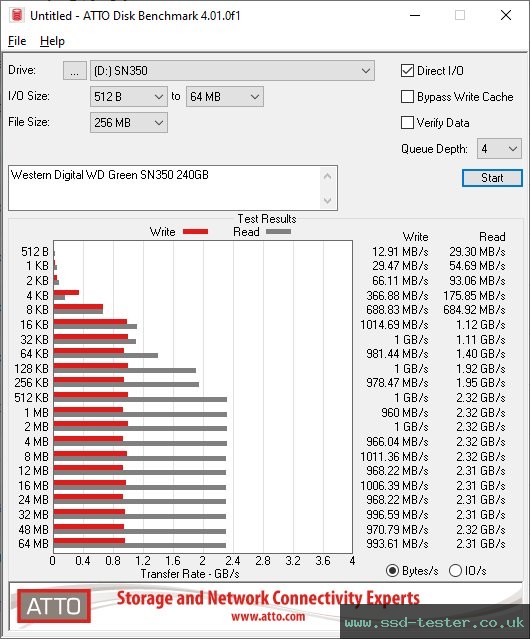Click the 512 KB row's gray read bar
This screenshot has width=530, height=639.
click(140, 399)
